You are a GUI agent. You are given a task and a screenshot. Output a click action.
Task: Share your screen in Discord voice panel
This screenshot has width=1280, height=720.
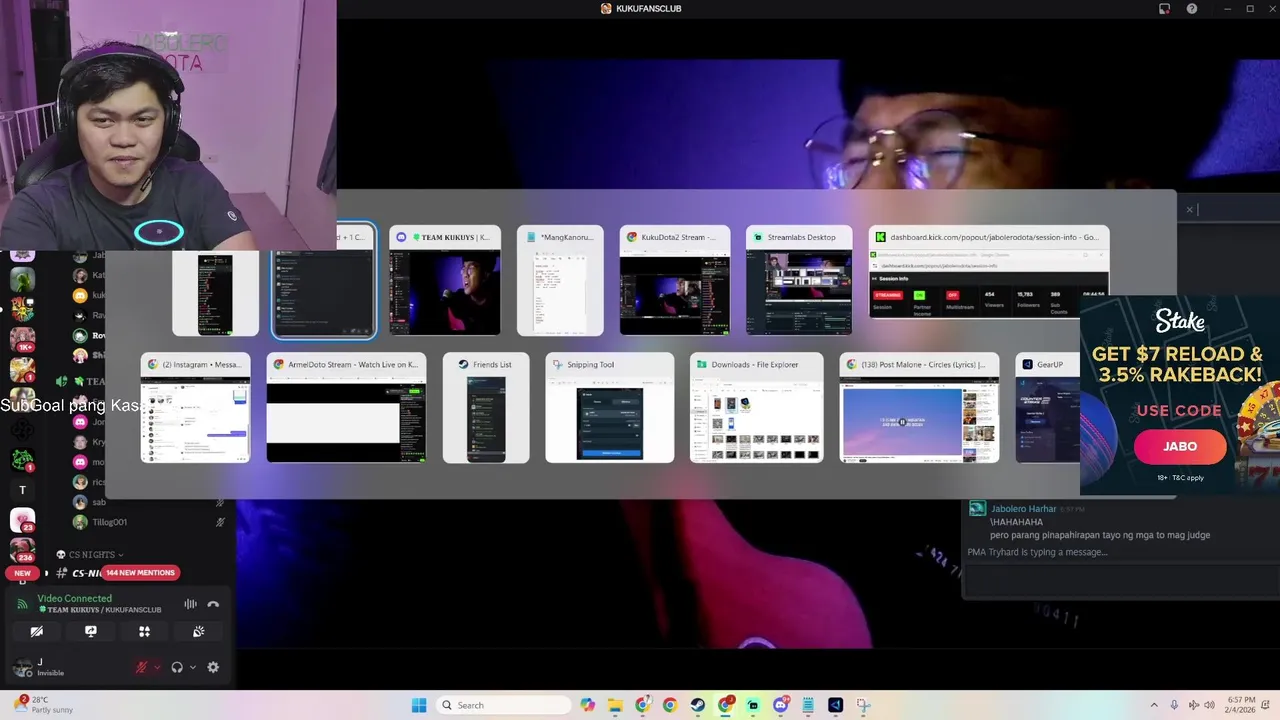[90, 631]
